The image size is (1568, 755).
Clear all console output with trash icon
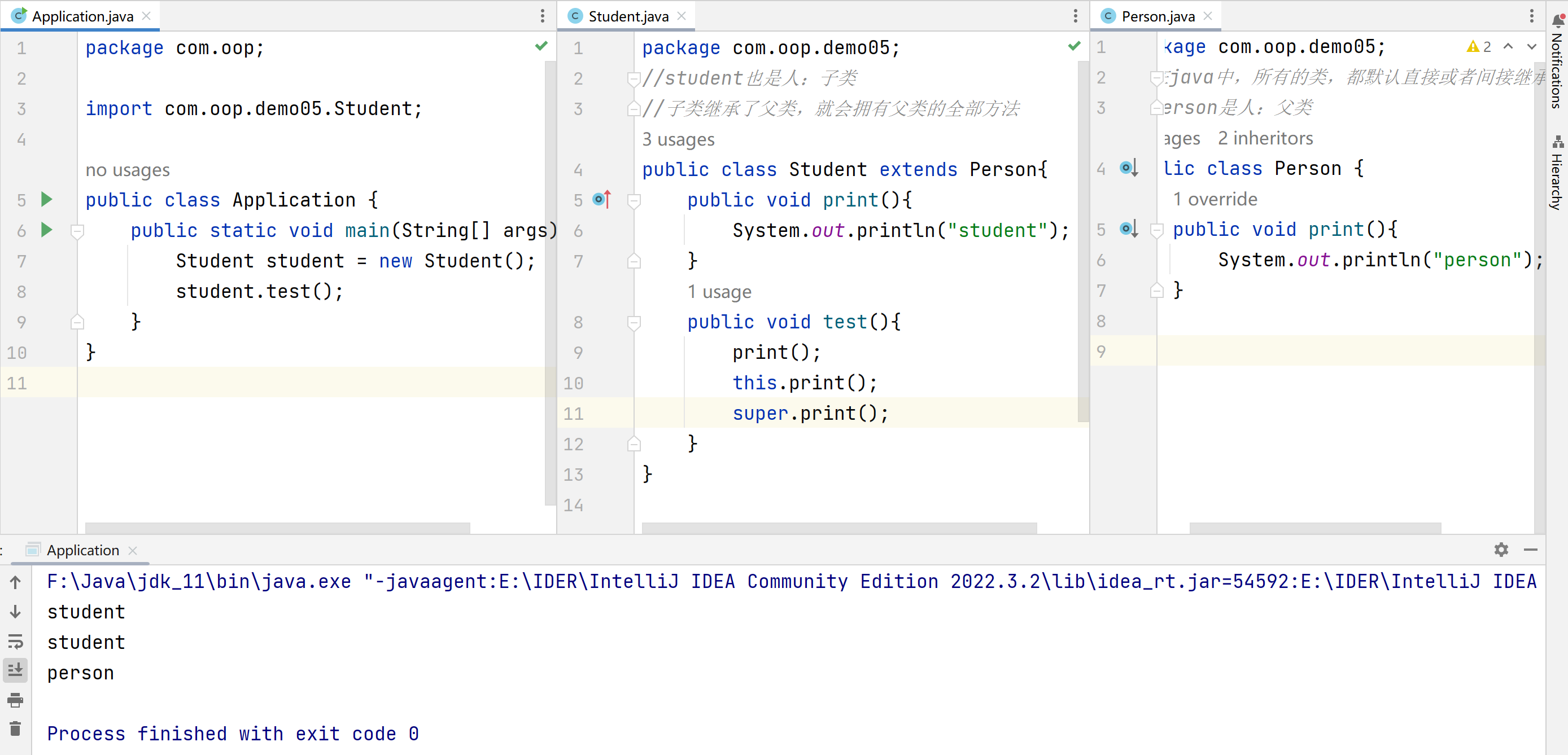tap(15, 728)
